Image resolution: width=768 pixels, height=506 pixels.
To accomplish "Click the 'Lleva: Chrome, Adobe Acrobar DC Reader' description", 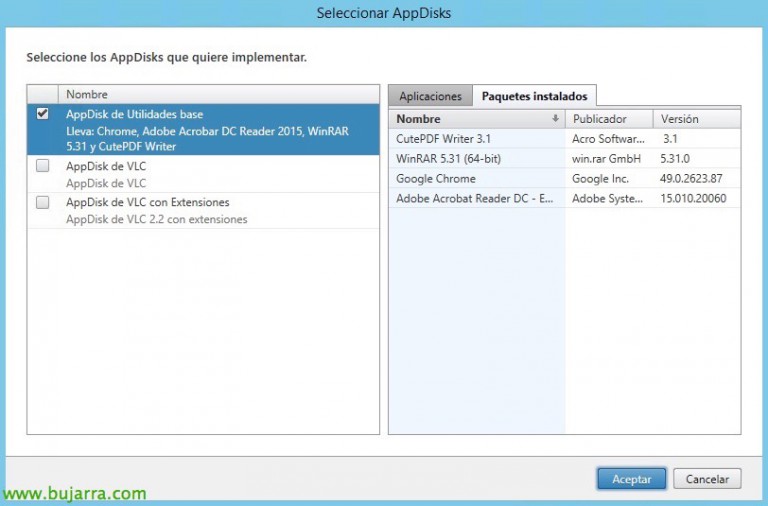I will pos(207,139).
